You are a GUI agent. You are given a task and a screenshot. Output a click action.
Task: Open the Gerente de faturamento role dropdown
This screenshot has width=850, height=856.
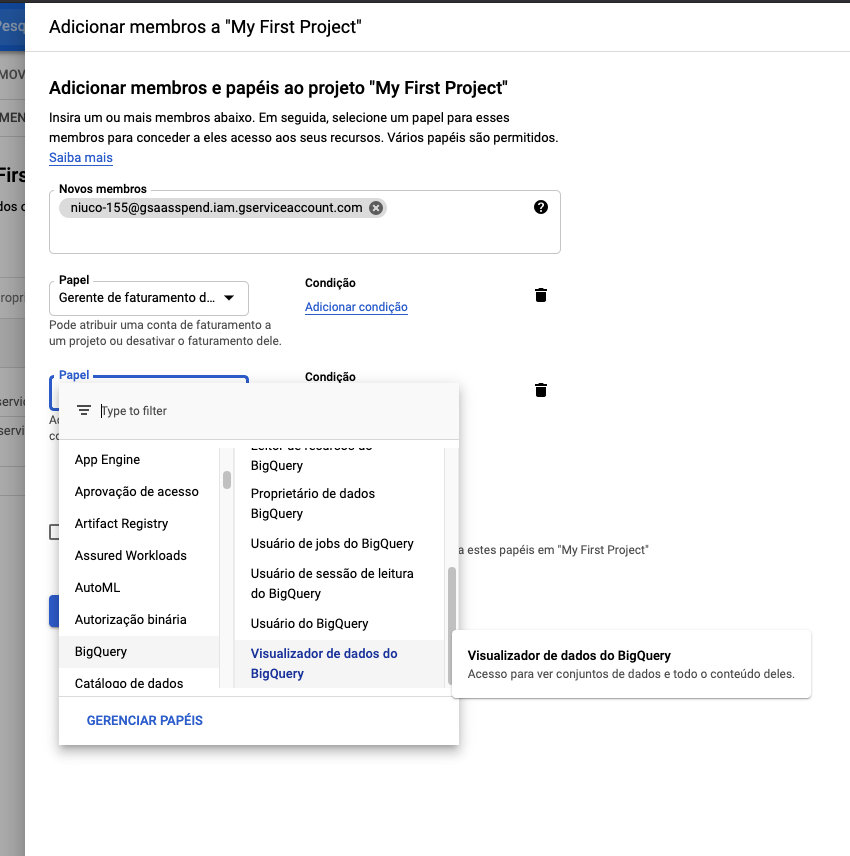click(148, 298)
